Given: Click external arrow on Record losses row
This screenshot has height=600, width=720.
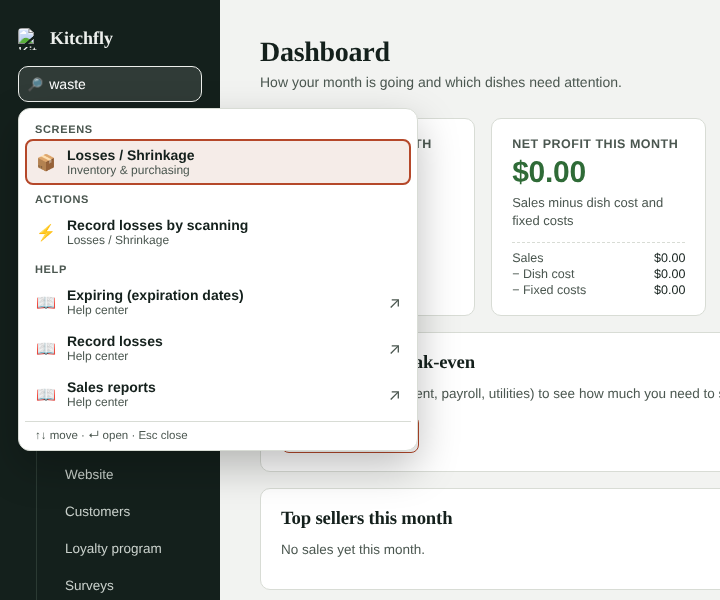Looking at the screenshot, I should pos(394,349).
